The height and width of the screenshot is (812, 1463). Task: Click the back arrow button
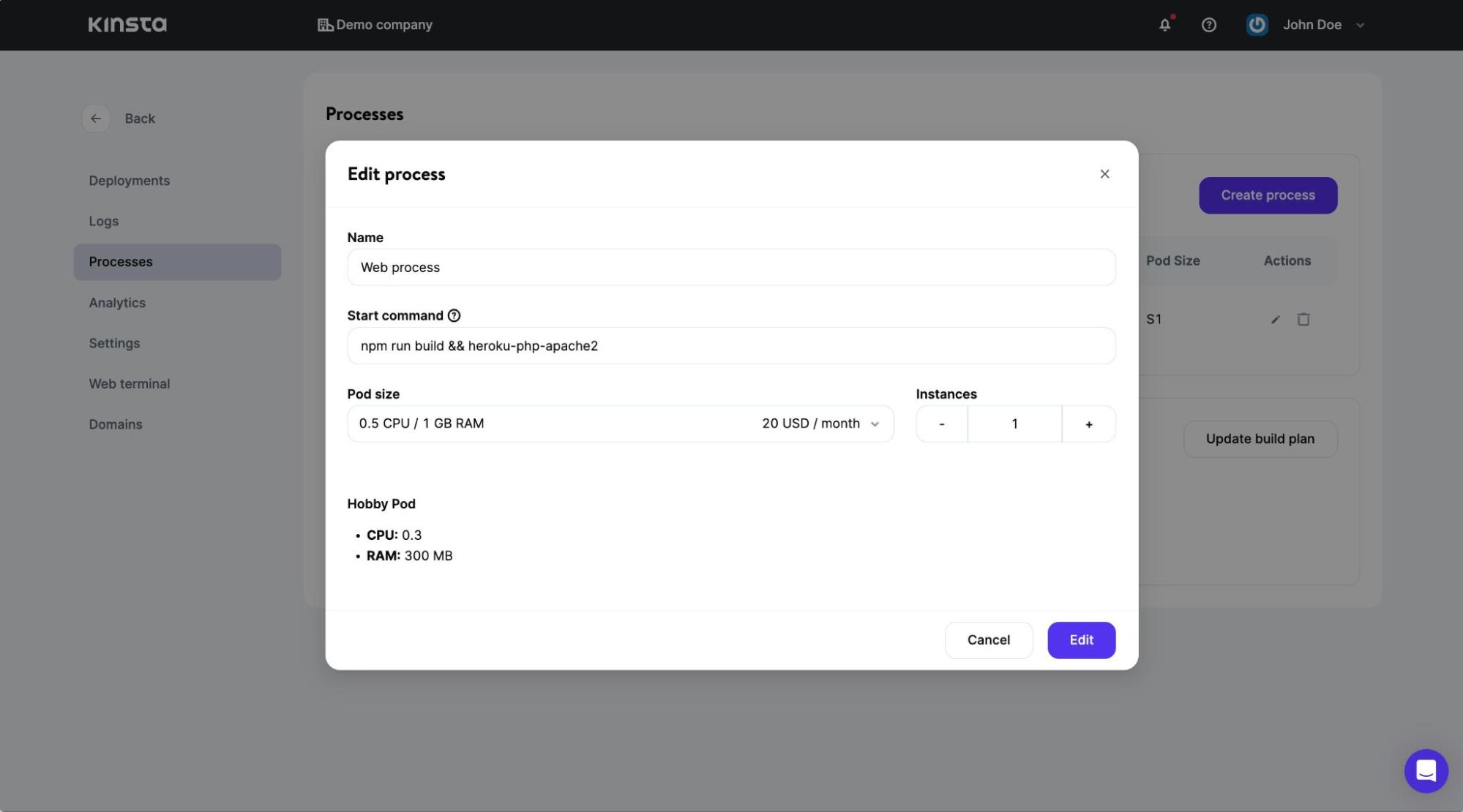point(96,118)
